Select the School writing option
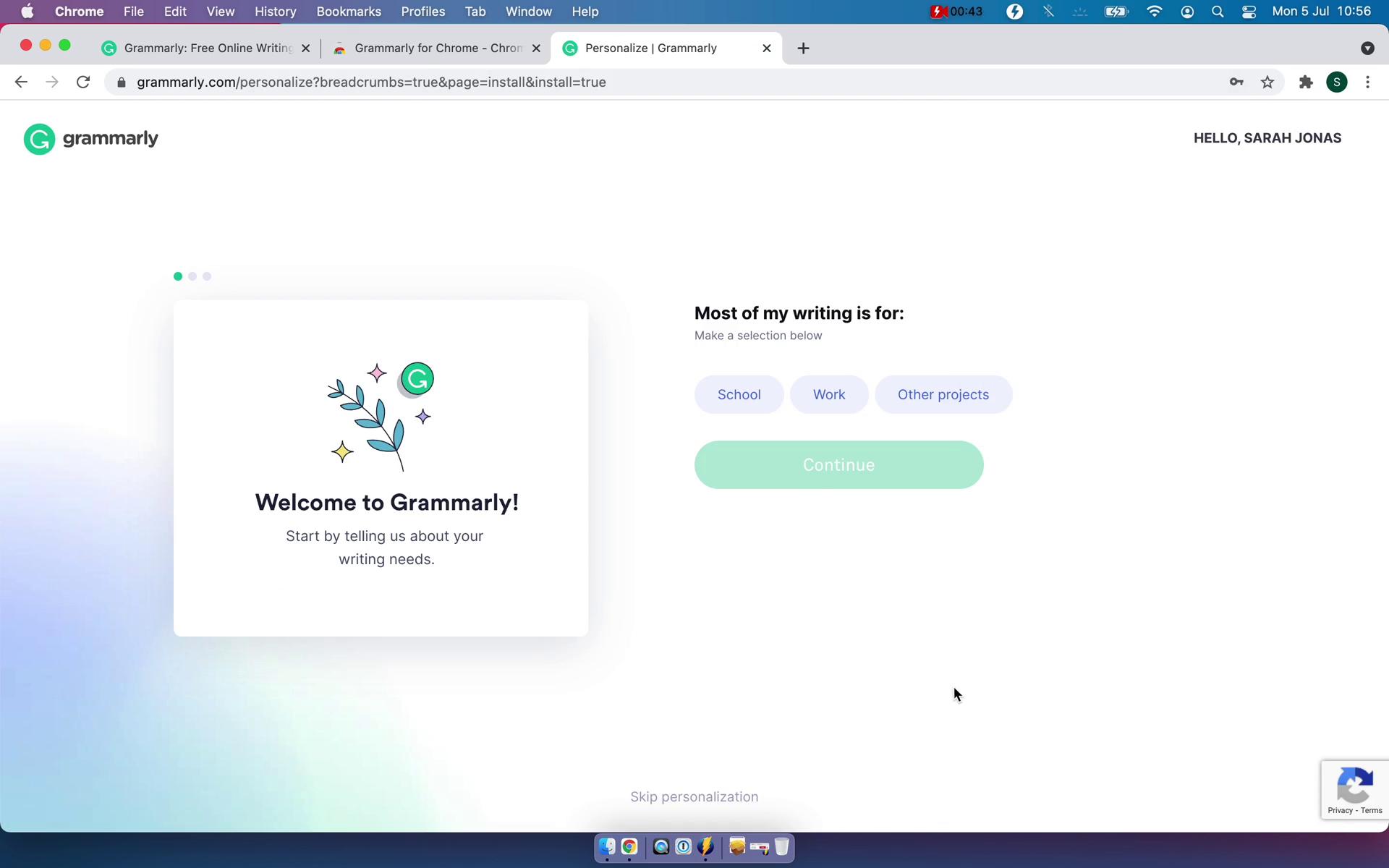 pos(739,394)
